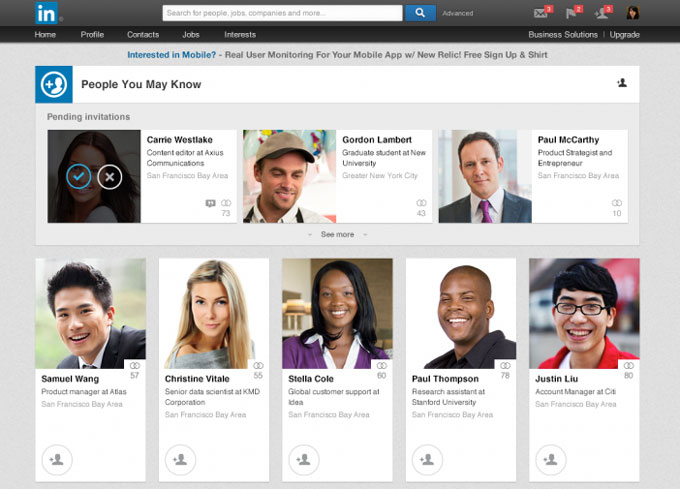Open the Contacts menu
This screenshot has width=680, height=489.
(x=143, y=34)
